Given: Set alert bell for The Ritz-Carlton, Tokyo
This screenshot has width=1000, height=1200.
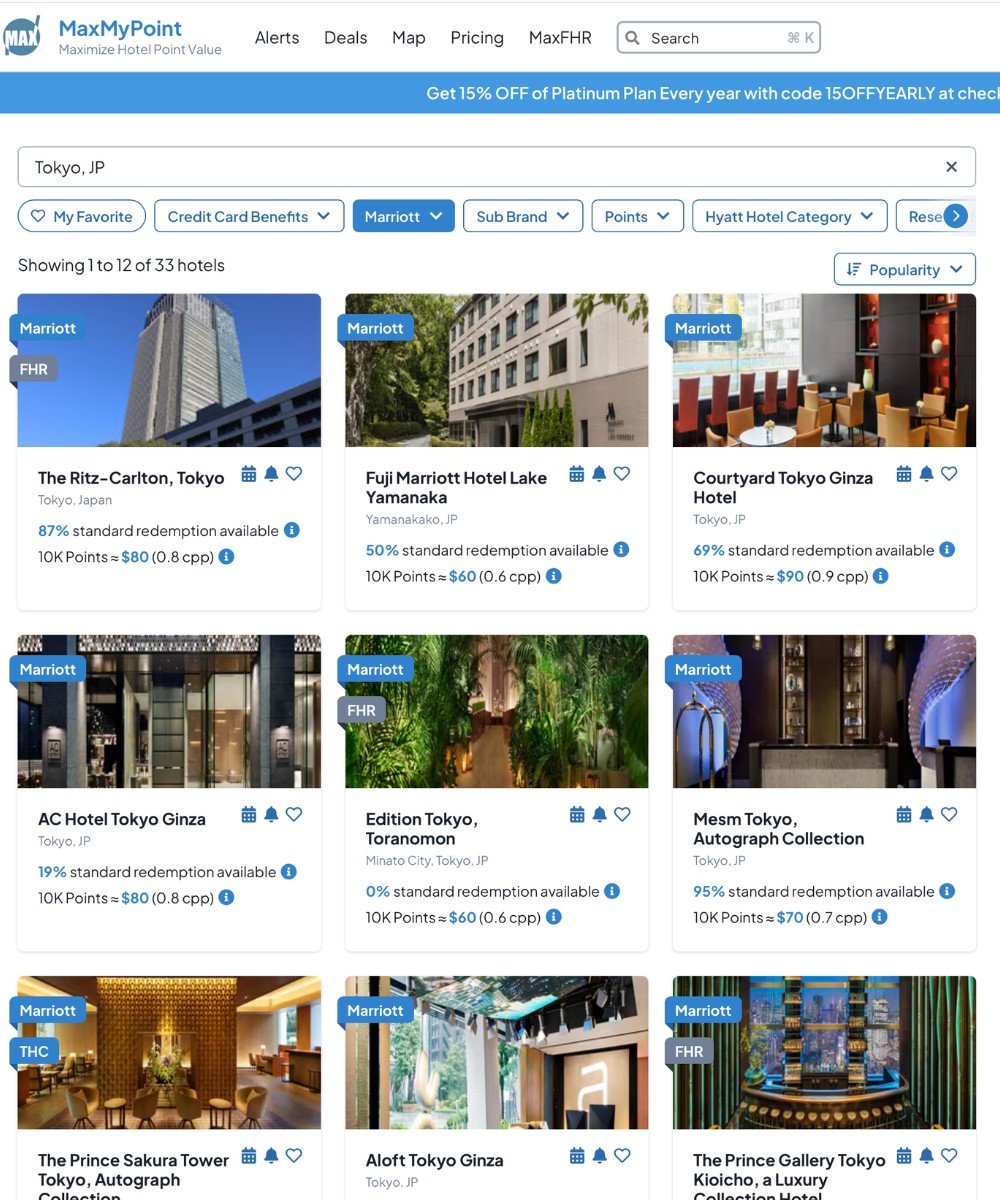Looking at the screenshot, I should click(x=271, y=474).
